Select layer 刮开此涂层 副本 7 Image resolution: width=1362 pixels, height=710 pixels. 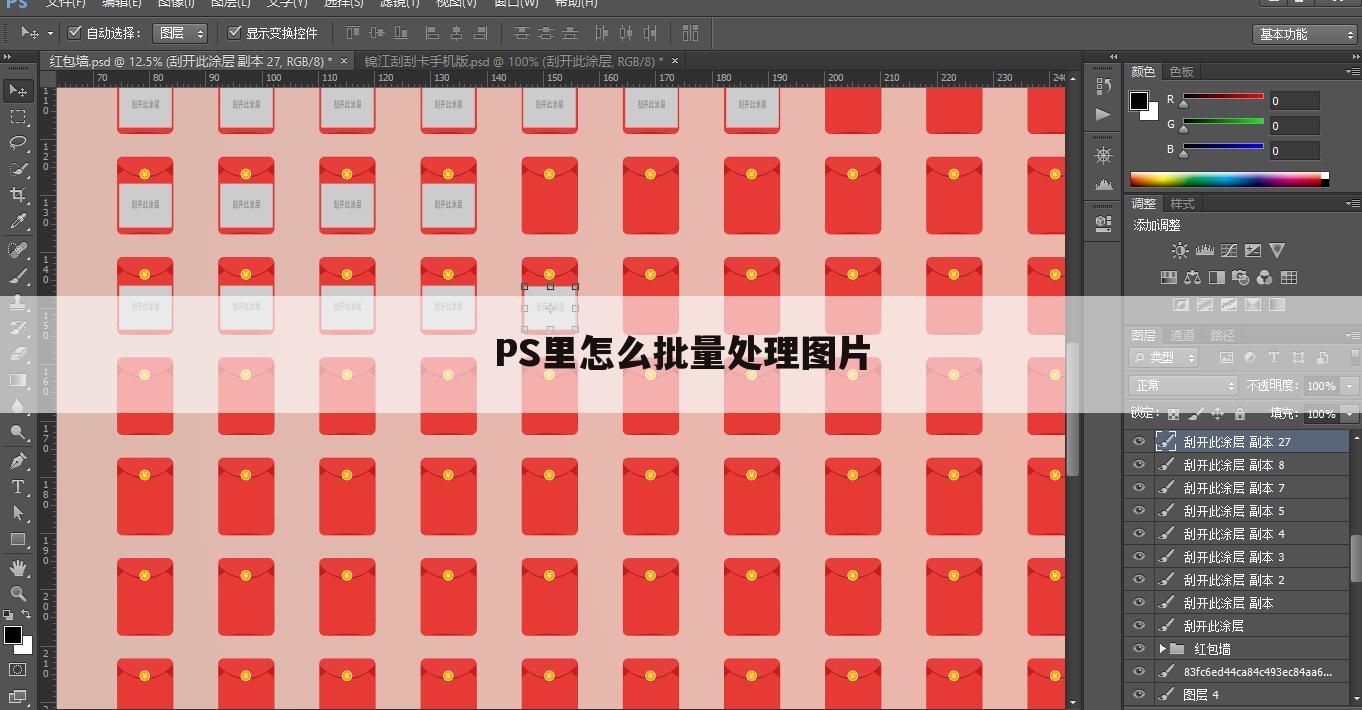click(x=1236, y=487)
